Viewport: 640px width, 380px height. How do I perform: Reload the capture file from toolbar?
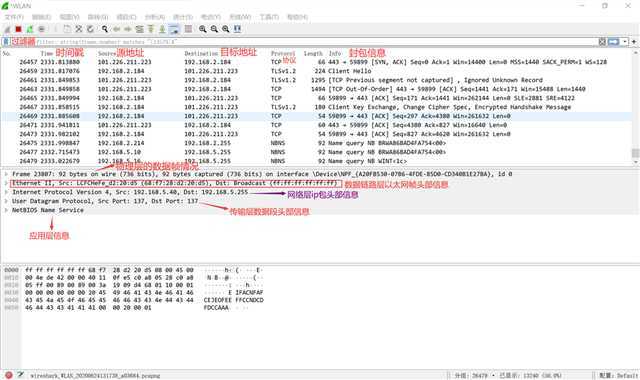coord(90,29)
